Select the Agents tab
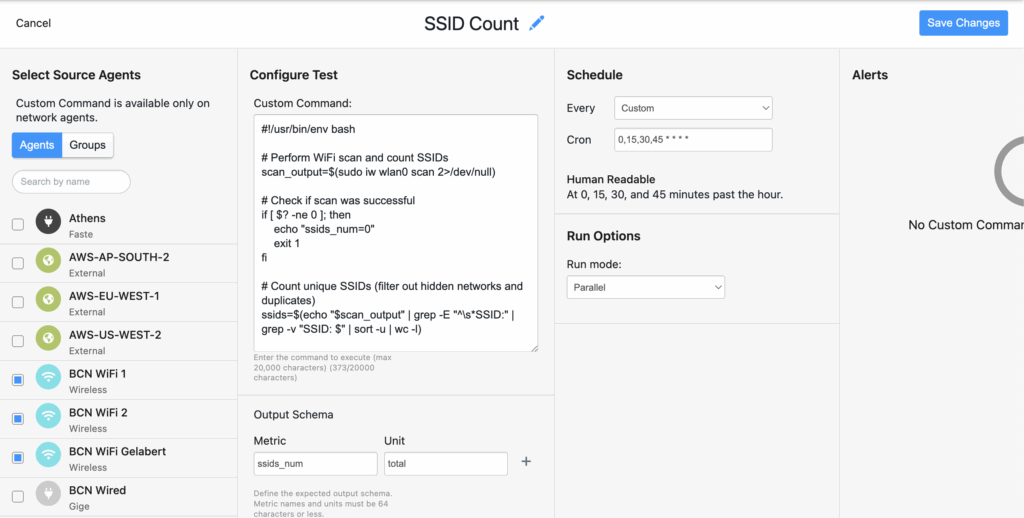The width and height of the screenshot is (1024, 518). [37, 145]
